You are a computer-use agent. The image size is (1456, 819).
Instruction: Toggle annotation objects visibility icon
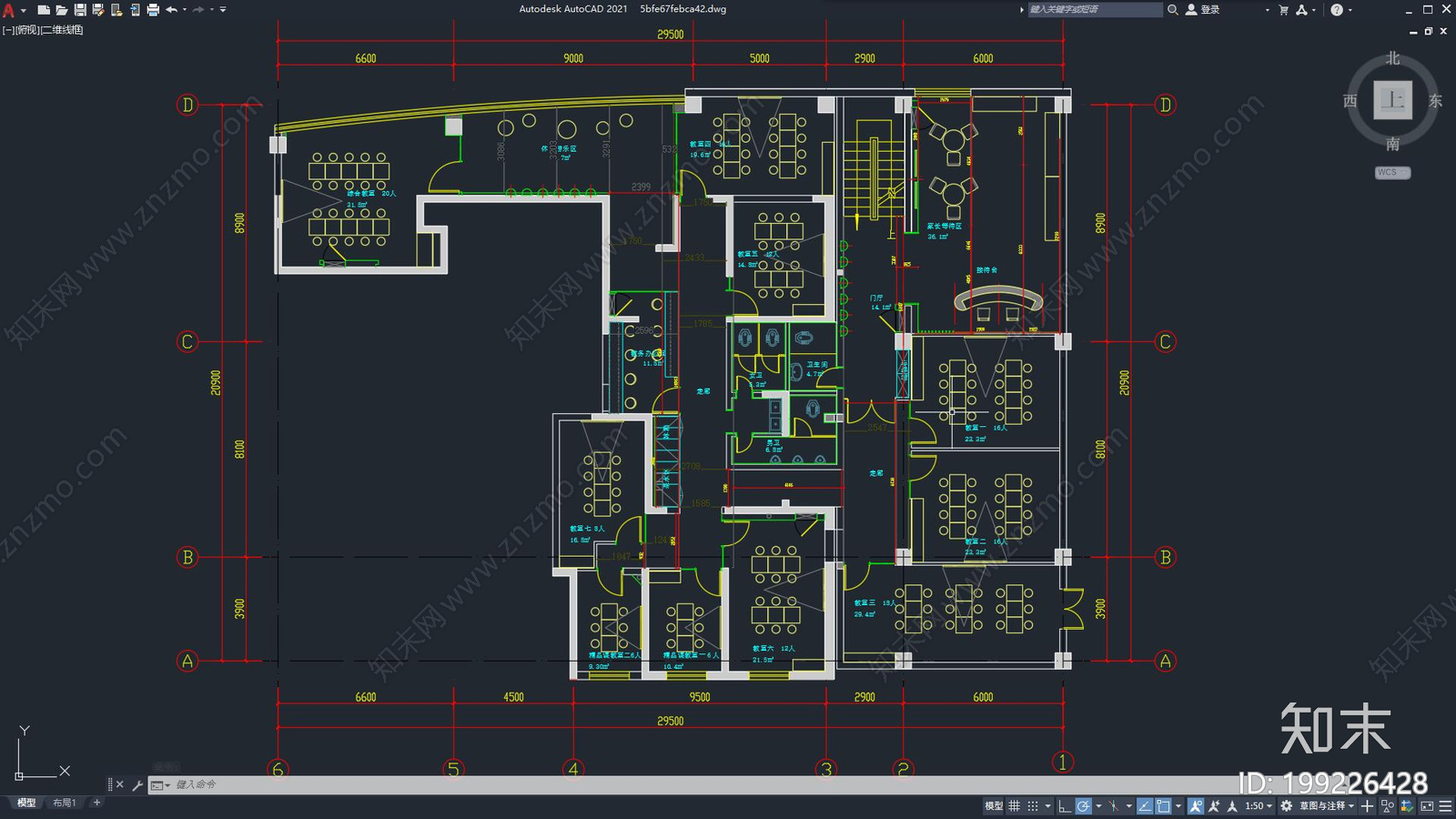(x=1196, y=805)
